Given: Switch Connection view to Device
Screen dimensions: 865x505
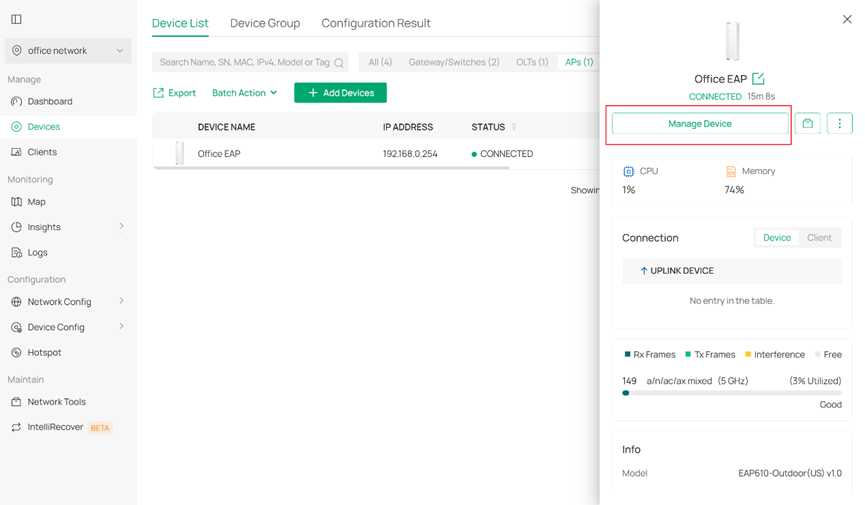Looking at the screenshot, I should coord(777,238).
